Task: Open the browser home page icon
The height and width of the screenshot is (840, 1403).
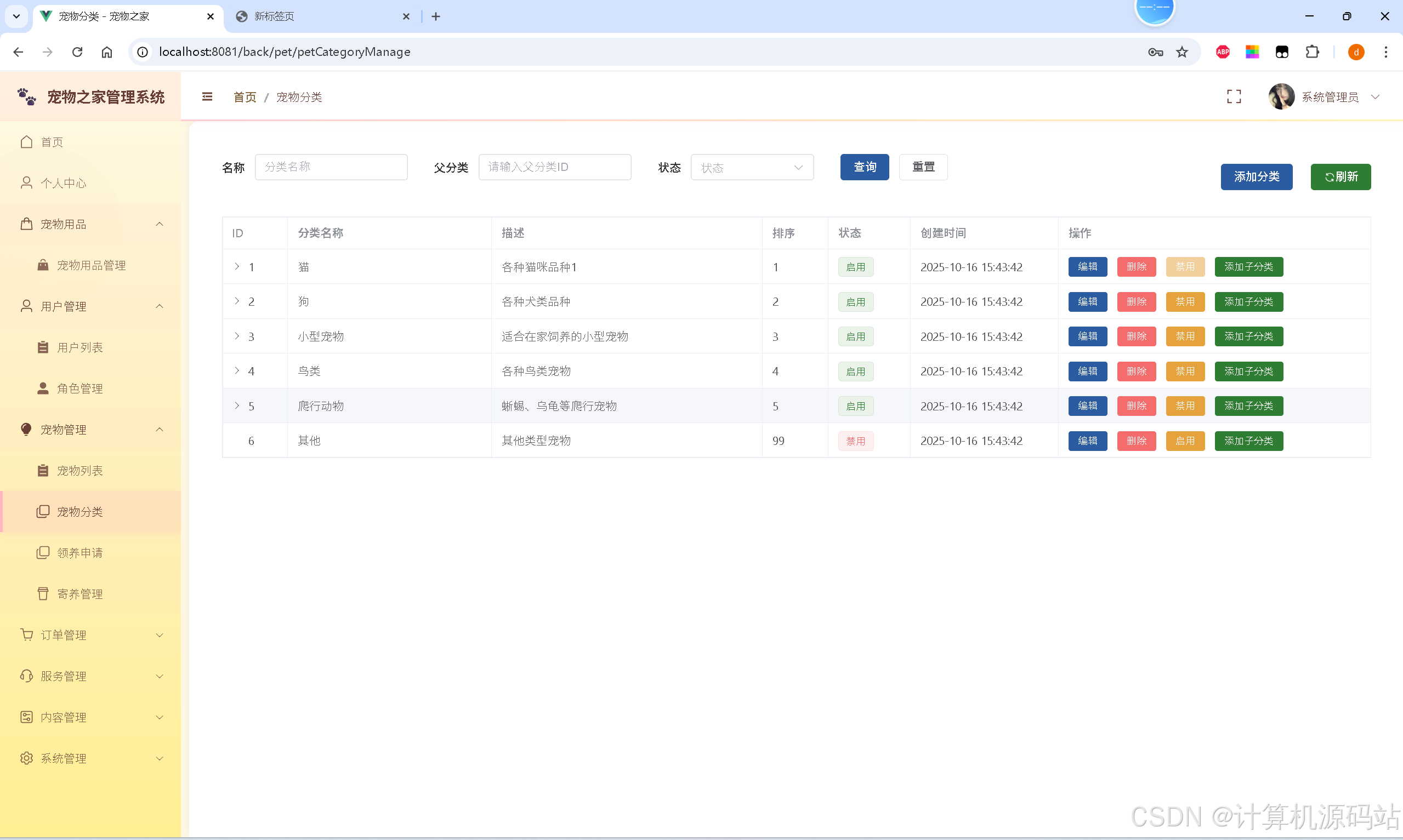Action: (x=107, y=52)
